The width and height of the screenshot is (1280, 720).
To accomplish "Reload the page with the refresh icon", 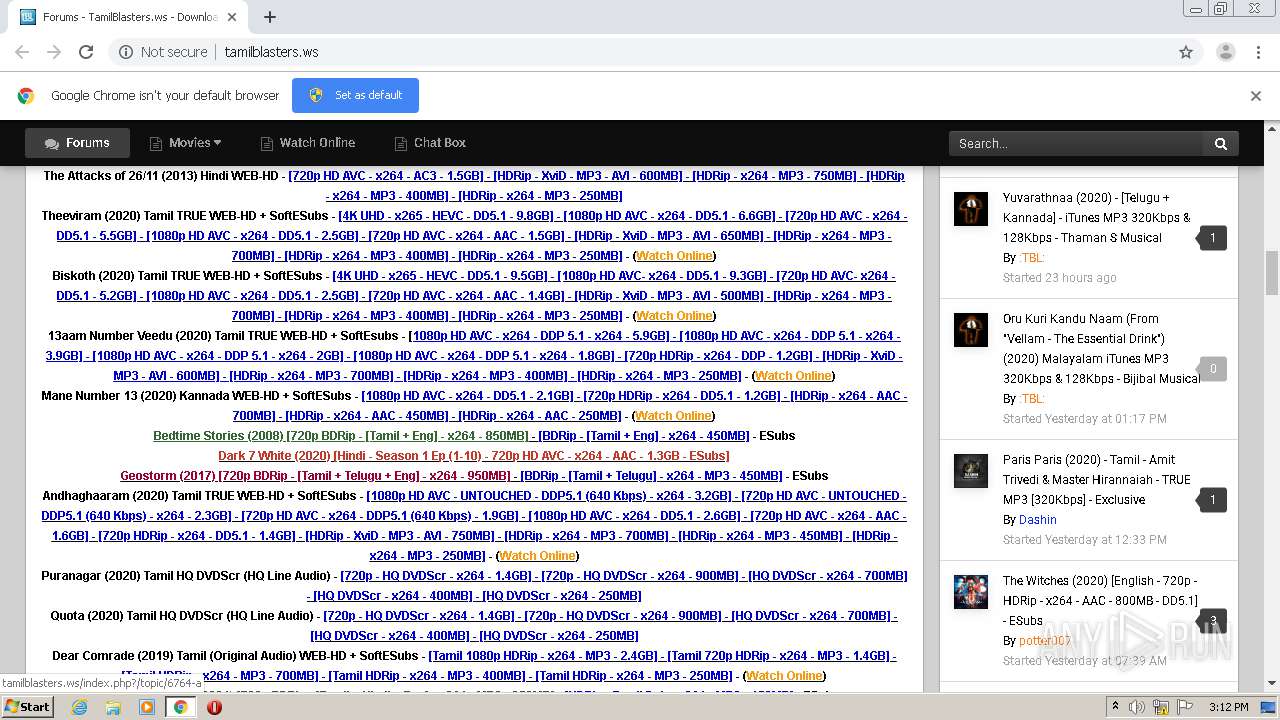I will pyautogui.click(x=86, y=52).
